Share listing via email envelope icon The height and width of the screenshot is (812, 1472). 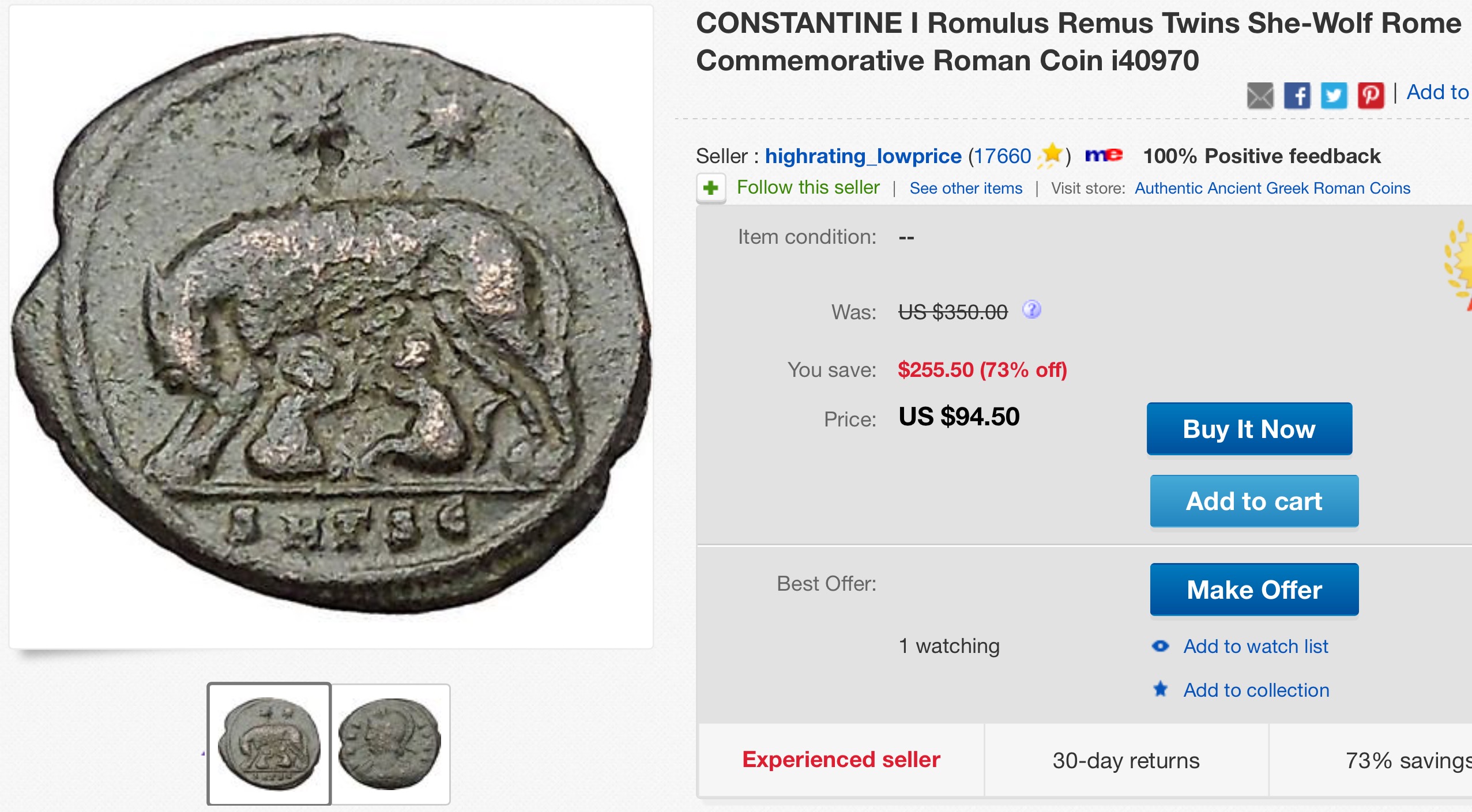[1260, 96]
